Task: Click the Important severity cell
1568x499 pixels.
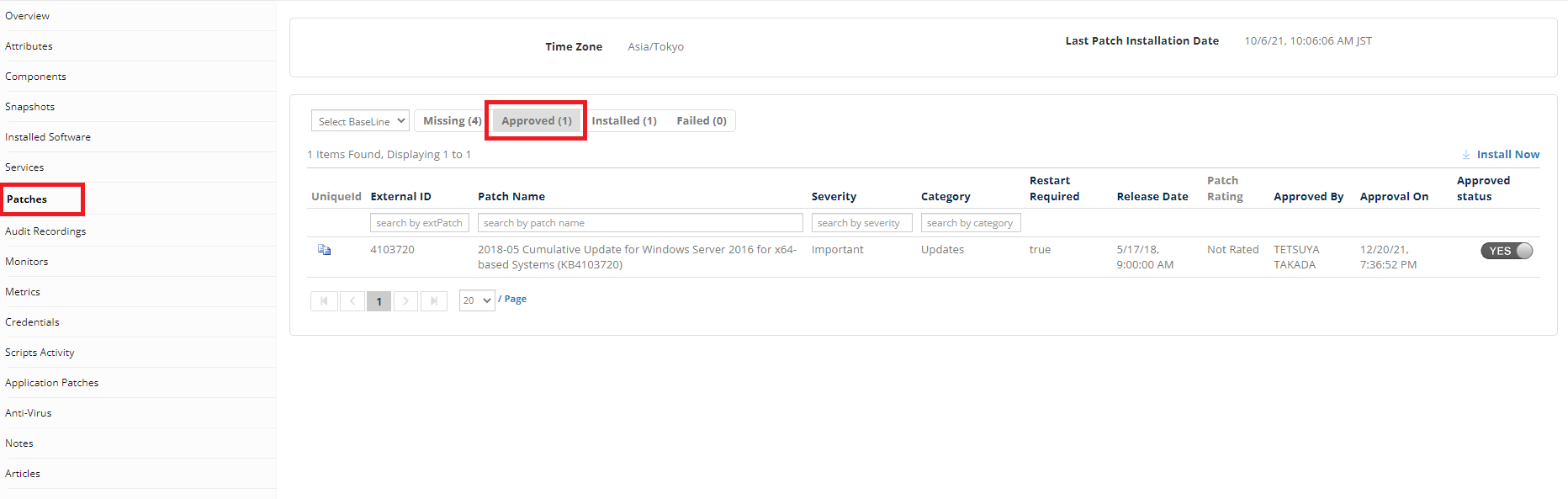Action: point(837,250)
